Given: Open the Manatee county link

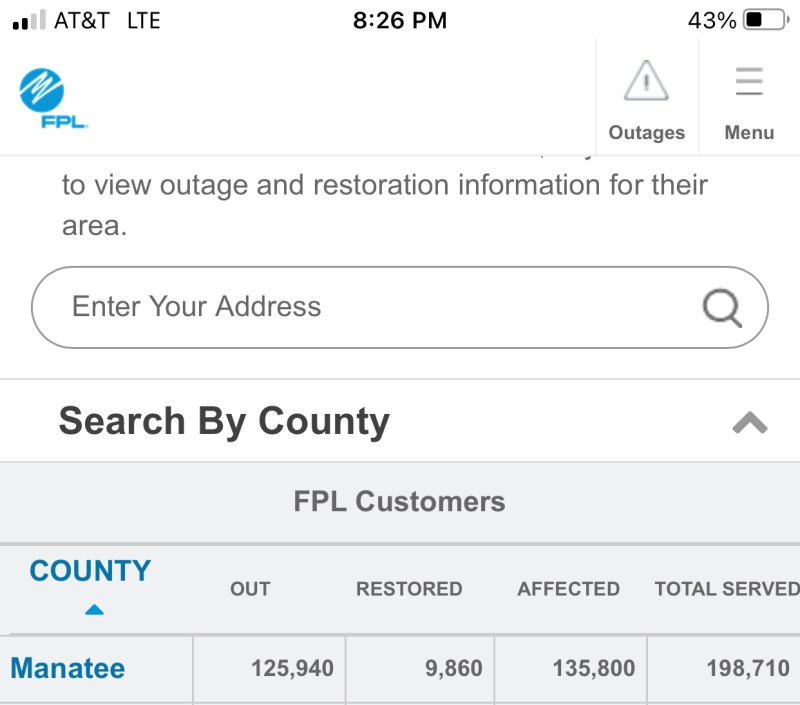Looking at the screenshot, I should [x=68, y=668].
